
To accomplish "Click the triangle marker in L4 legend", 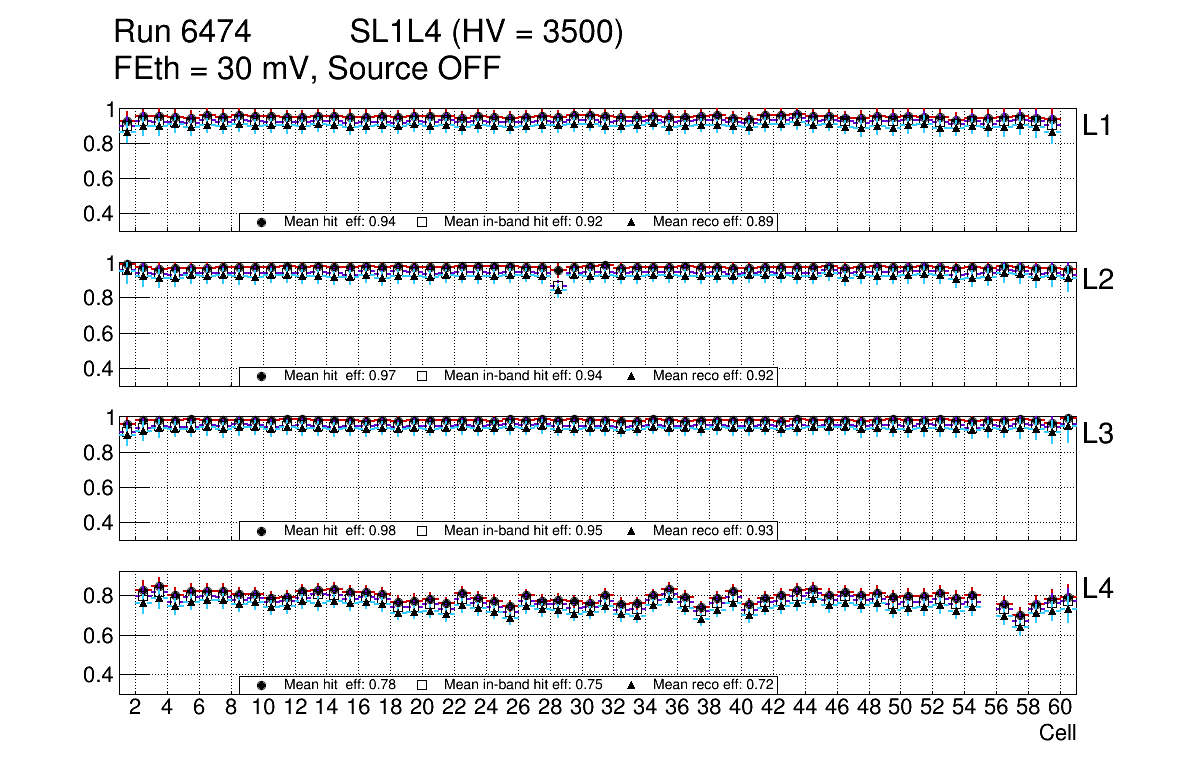I will pyautogui.click(x=632, y=685).
